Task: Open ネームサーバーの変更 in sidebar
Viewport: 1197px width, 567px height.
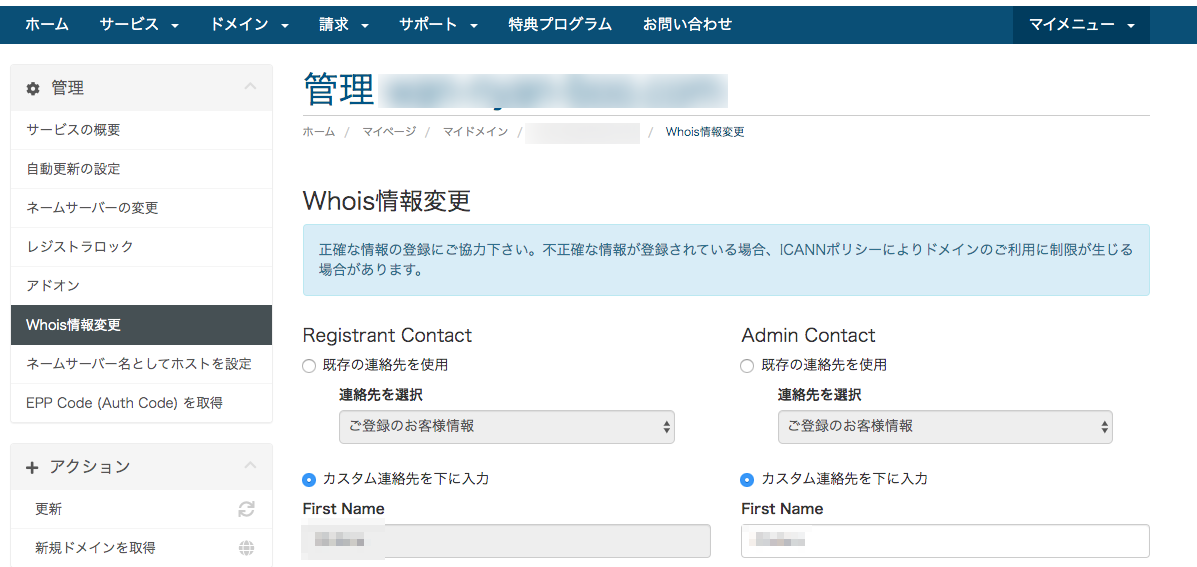Action: [92, 208]
